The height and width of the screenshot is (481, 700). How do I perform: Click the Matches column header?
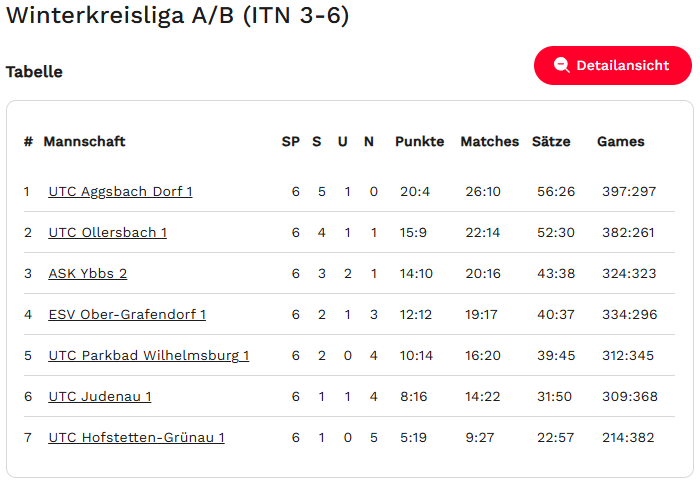click(x=489, y=142)
